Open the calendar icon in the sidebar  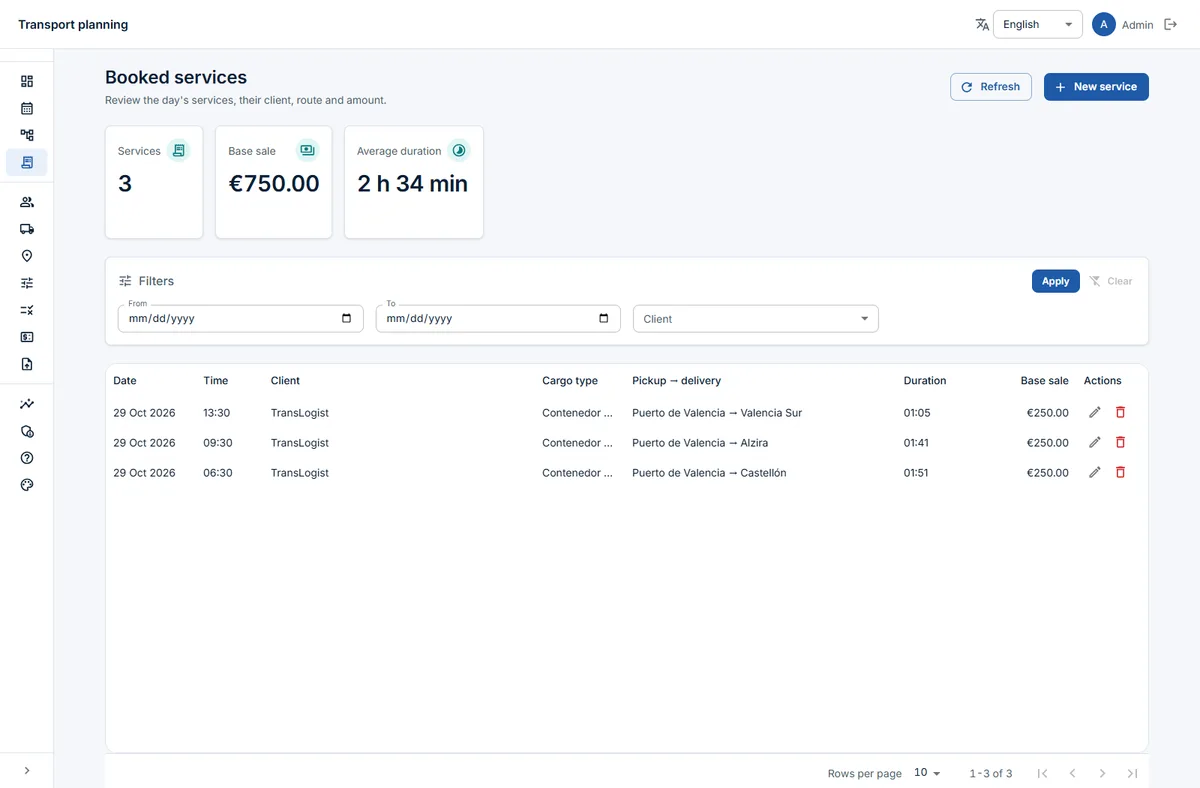click(x=27, y=108)
